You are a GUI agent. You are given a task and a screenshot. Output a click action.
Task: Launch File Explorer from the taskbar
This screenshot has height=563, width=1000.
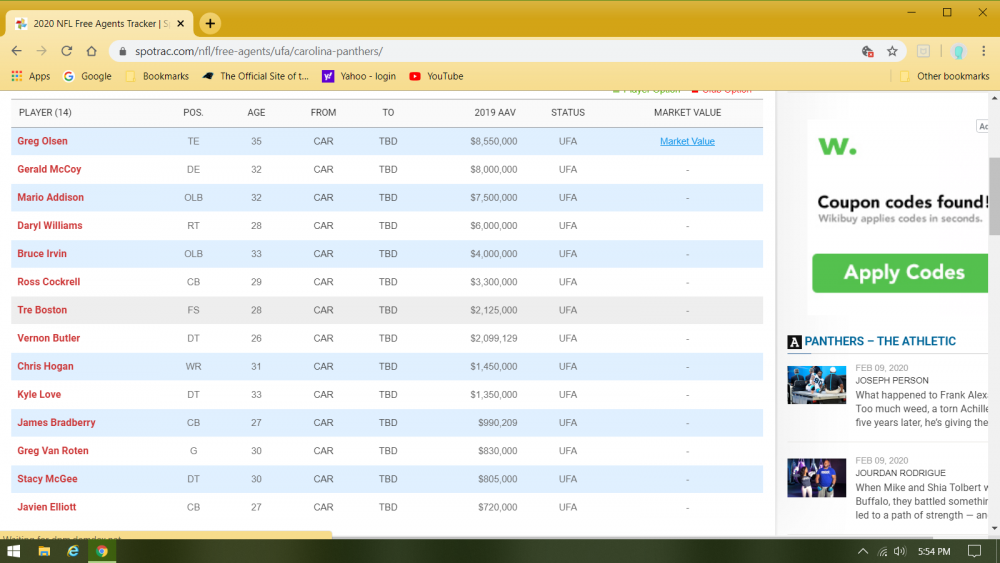[44, 551]
